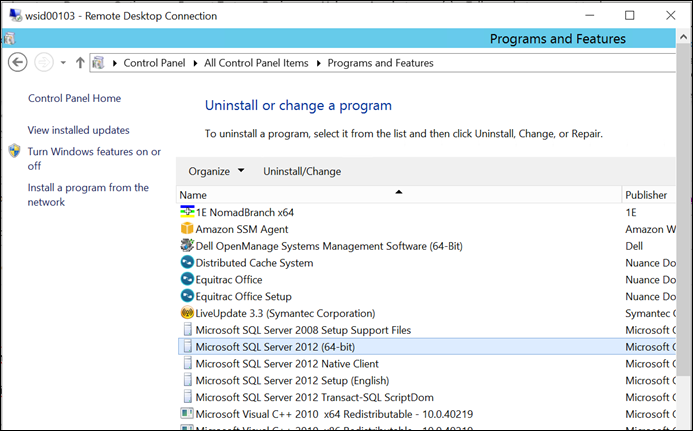693x431 pixels.
Task: Click the SQL Server 2008 Setup Support Files icon
Action: [188, 330]
